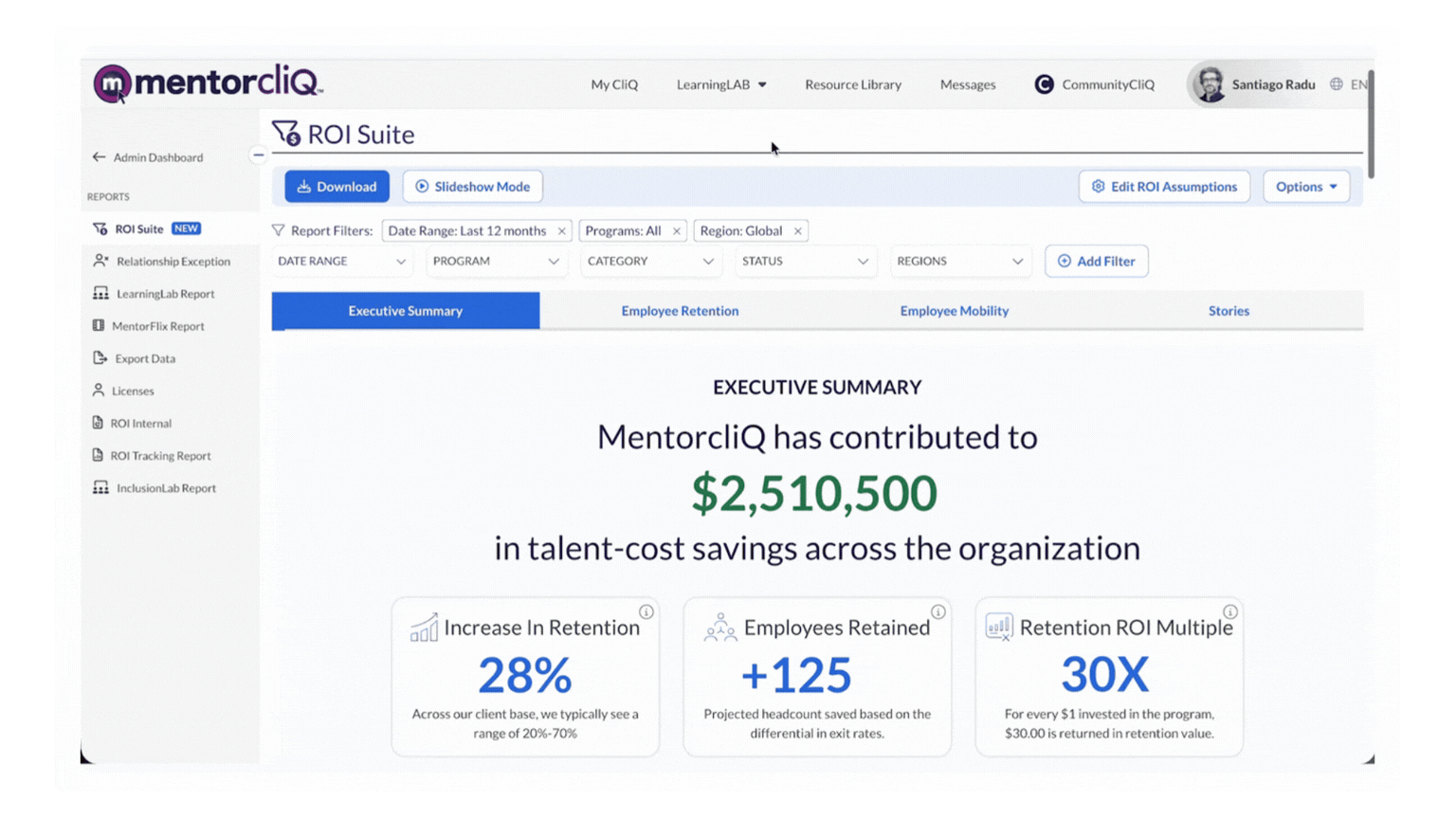
Task: Open CommunityCliQ from top navigation
Action: (1108, 84)
